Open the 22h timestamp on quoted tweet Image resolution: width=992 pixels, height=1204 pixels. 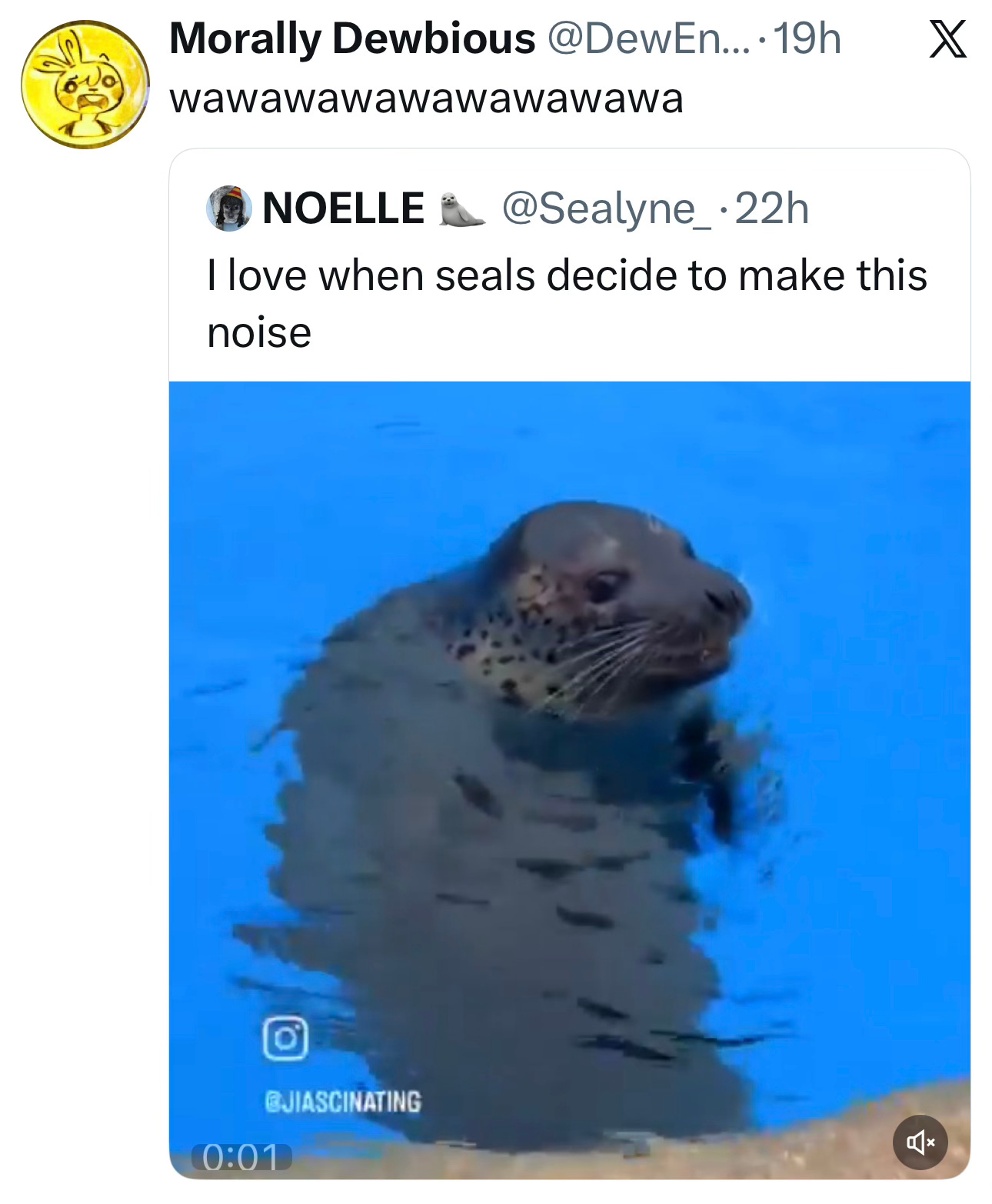772,208
